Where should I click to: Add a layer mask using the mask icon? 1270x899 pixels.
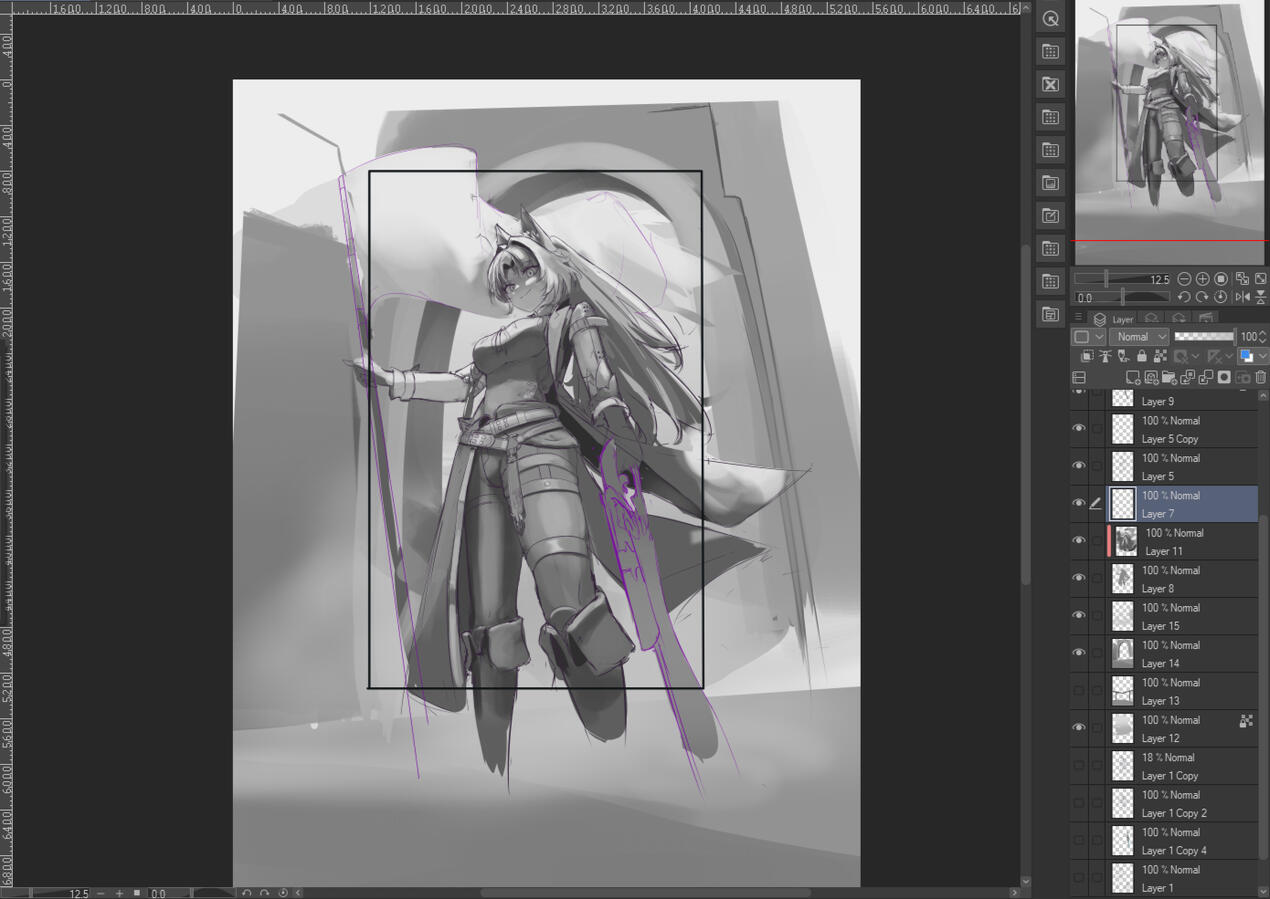click(1224, 376)
